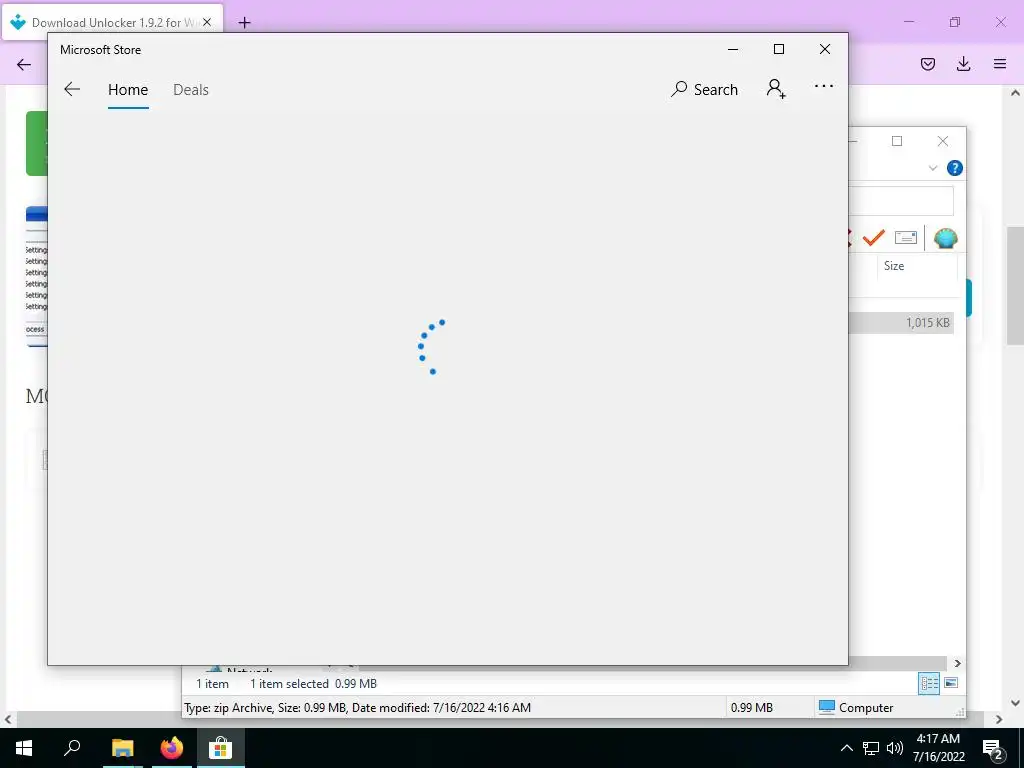The height and width of the screenshot is (768, 1024).
Task: Close the File Explorer window
Action: (942, 141)
